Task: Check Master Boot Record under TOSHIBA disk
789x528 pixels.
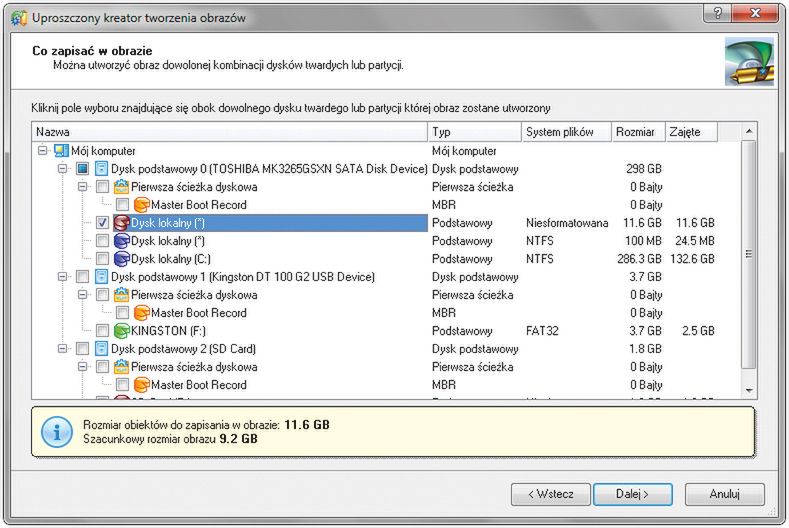Action: click(122, 205)
